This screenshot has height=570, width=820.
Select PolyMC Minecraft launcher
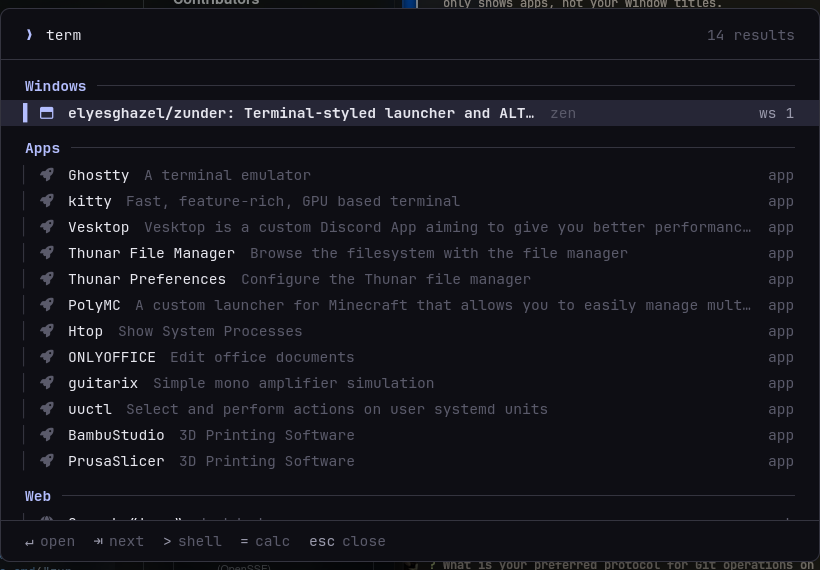click(410, 305)
